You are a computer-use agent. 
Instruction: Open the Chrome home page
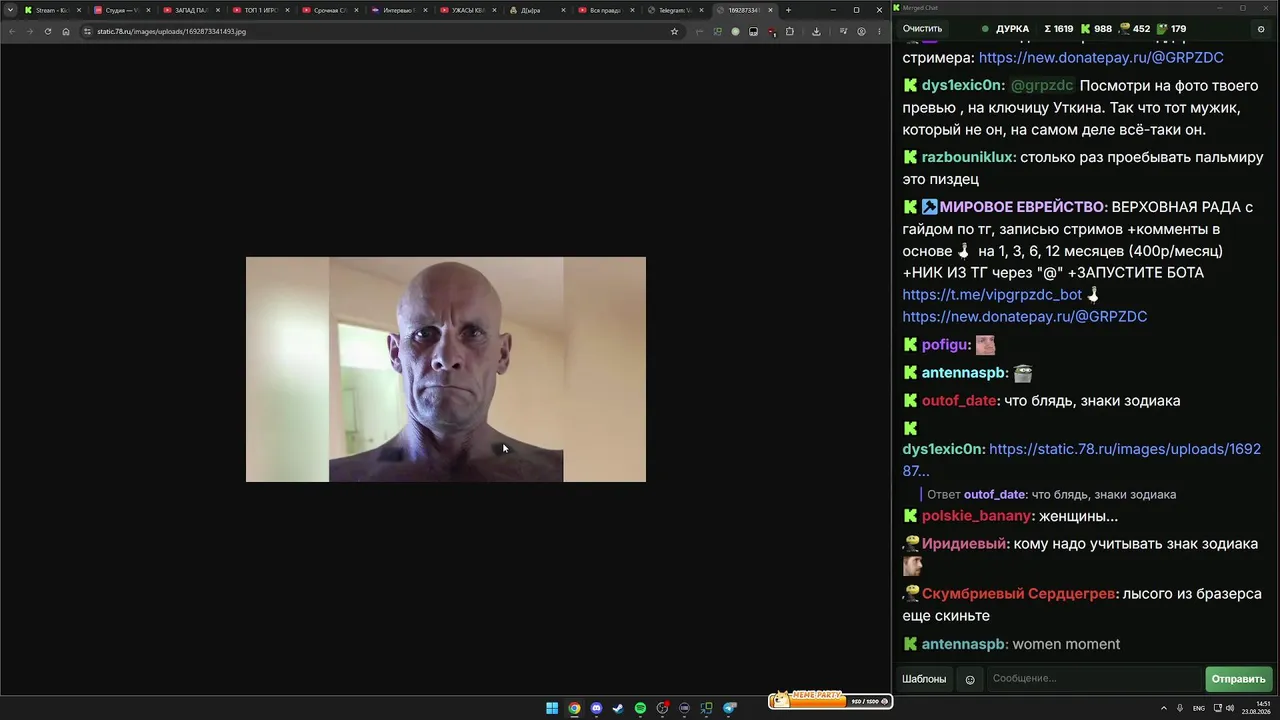pos(66,31)
